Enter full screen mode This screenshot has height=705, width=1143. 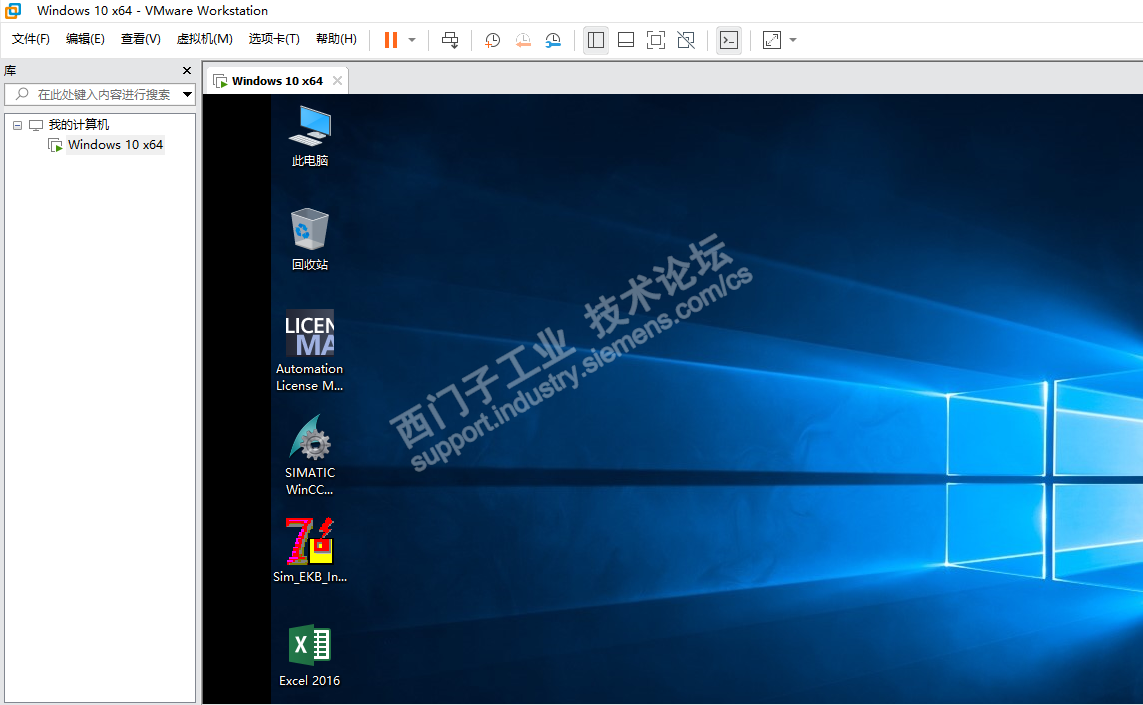pyautogui.click(x=656, y=40)
